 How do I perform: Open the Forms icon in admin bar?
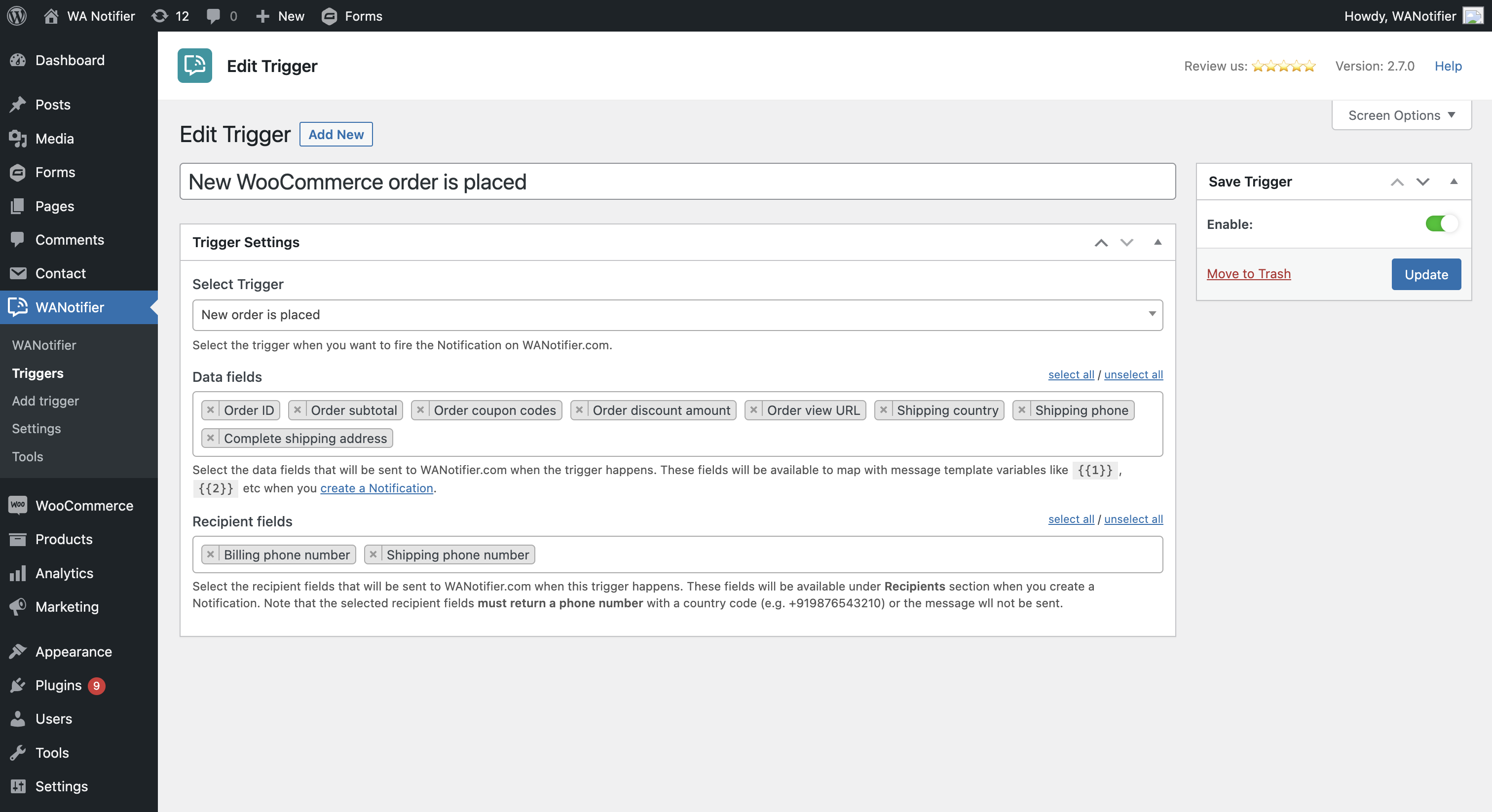329,16
